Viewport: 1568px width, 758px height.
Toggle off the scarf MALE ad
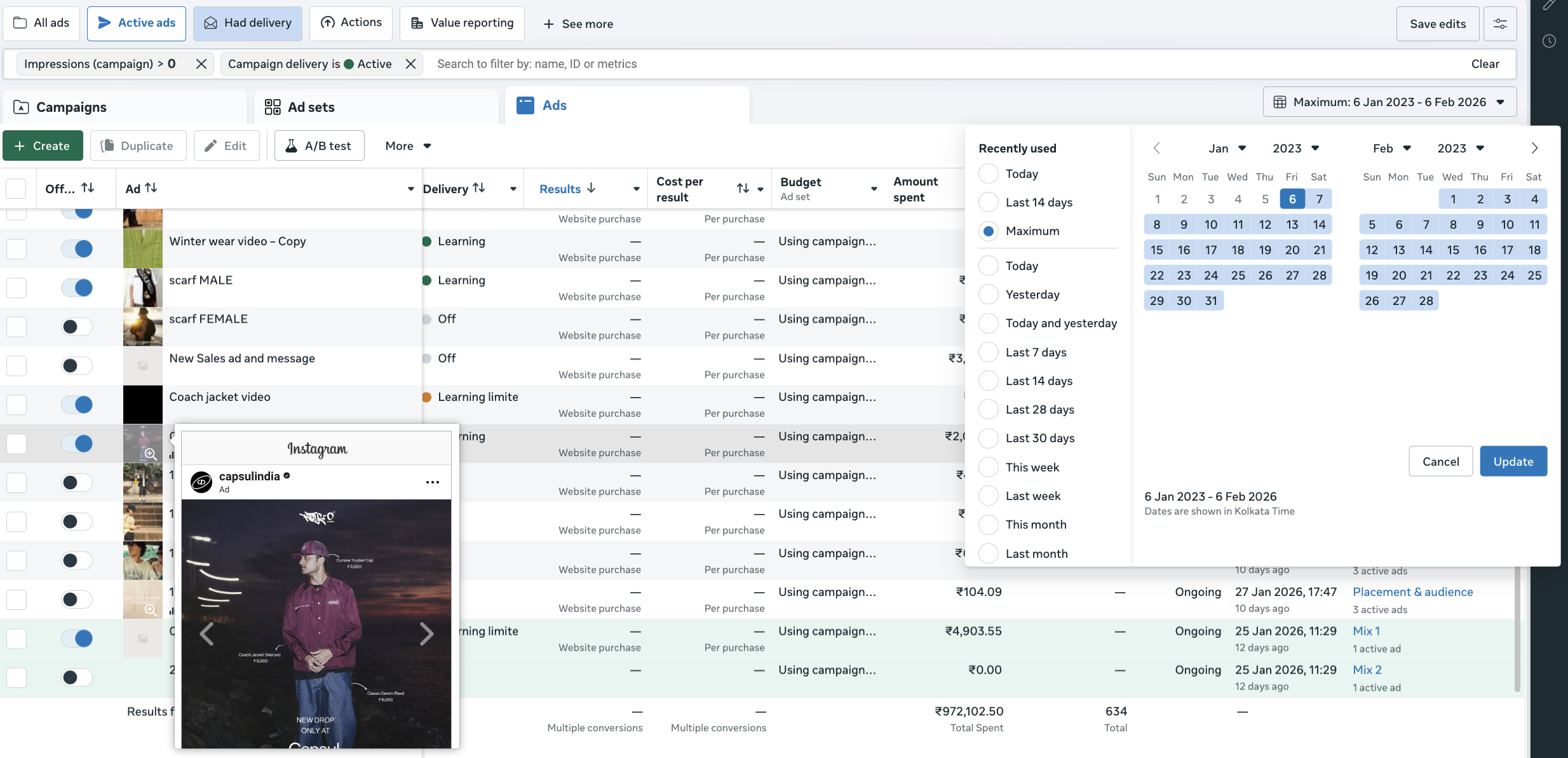click(x=77, y=287)
